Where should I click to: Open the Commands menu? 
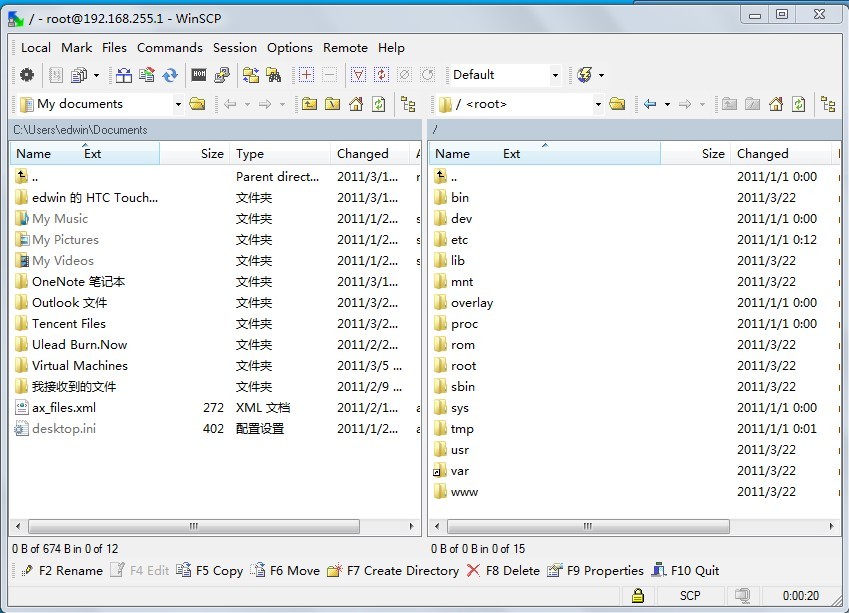pos(169,48)
